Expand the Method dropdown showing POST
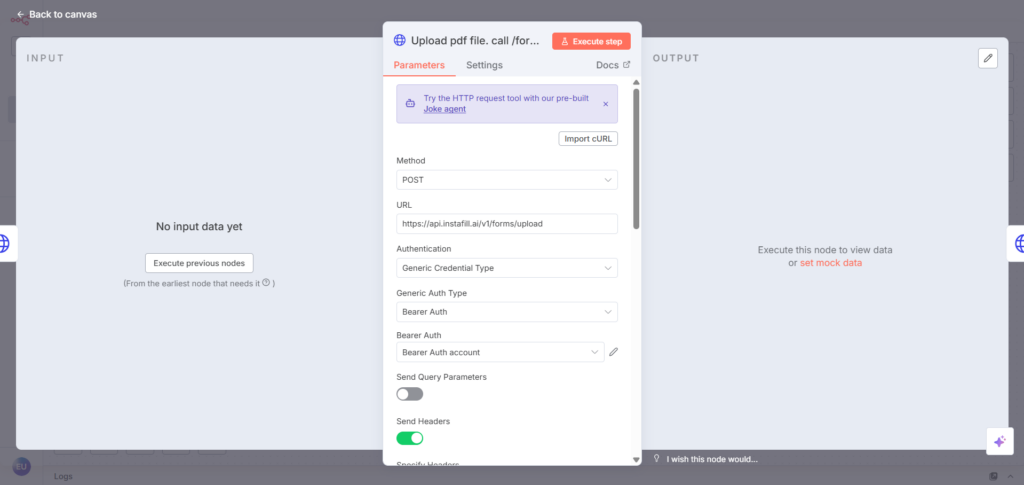This screenshot has height=485, width=1024. coord(506,179)
